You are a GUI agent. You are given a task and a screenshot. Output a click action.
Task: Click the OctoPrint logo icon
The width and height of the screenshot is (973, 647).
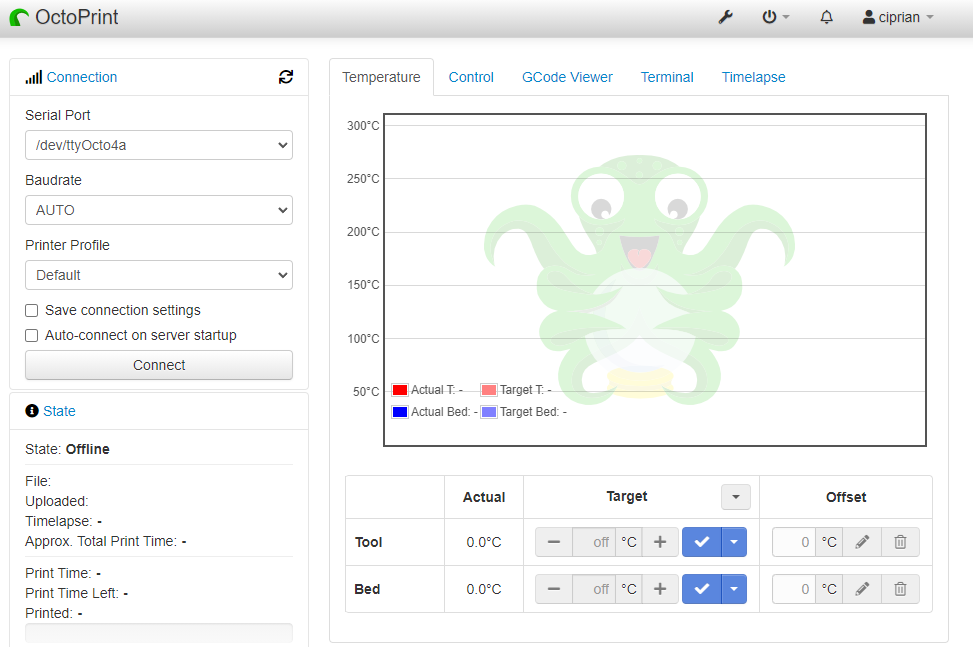19,17
